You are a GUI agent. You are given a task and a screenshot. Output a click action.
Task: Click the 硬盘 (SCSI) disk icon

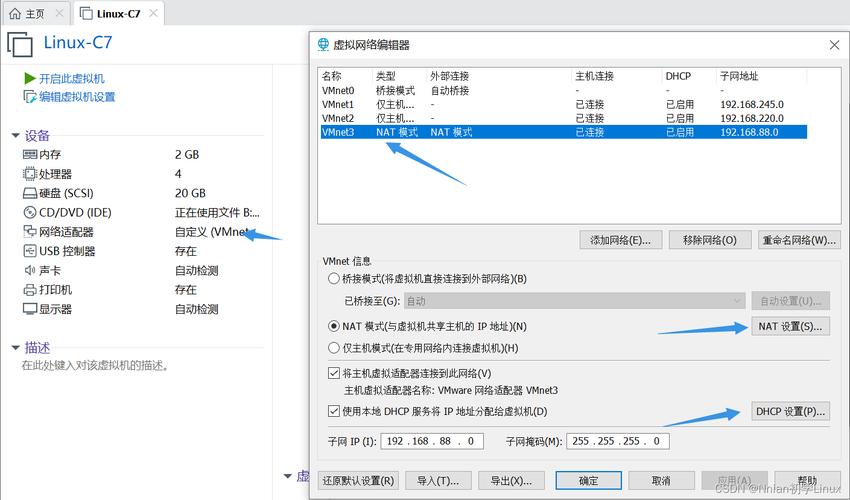30,193
